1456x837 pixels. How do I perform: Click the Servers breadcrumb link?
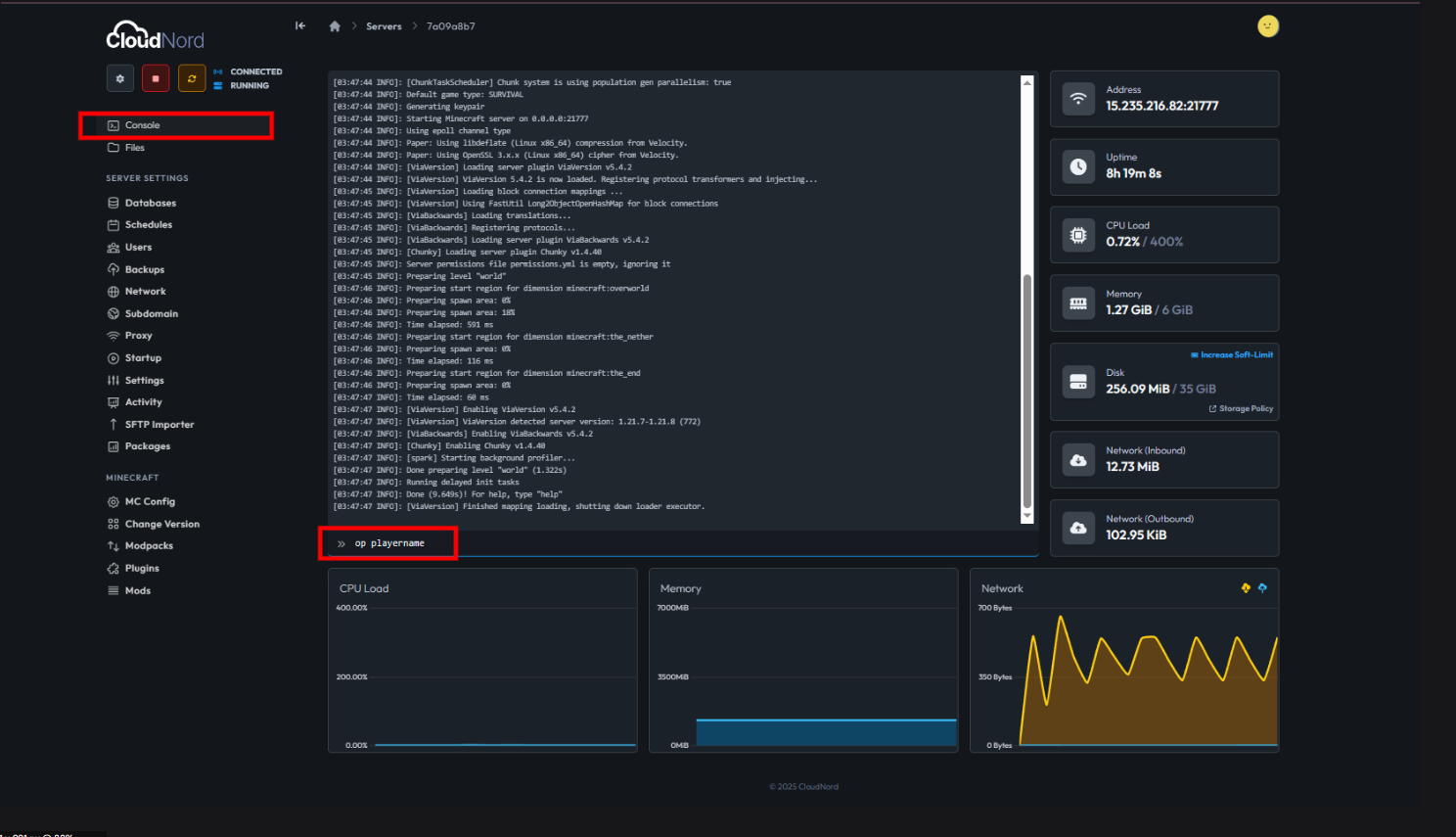(x=384, y=26)
